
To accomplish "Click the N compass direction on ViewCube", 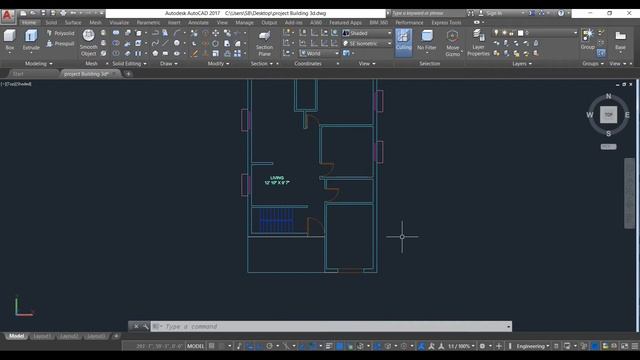I will (609, 96).
